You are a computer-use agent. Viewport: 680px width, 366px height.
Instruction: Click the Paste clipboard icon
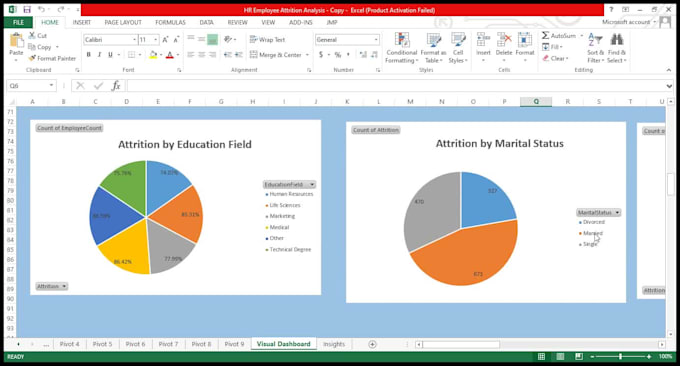pos(16,40)
